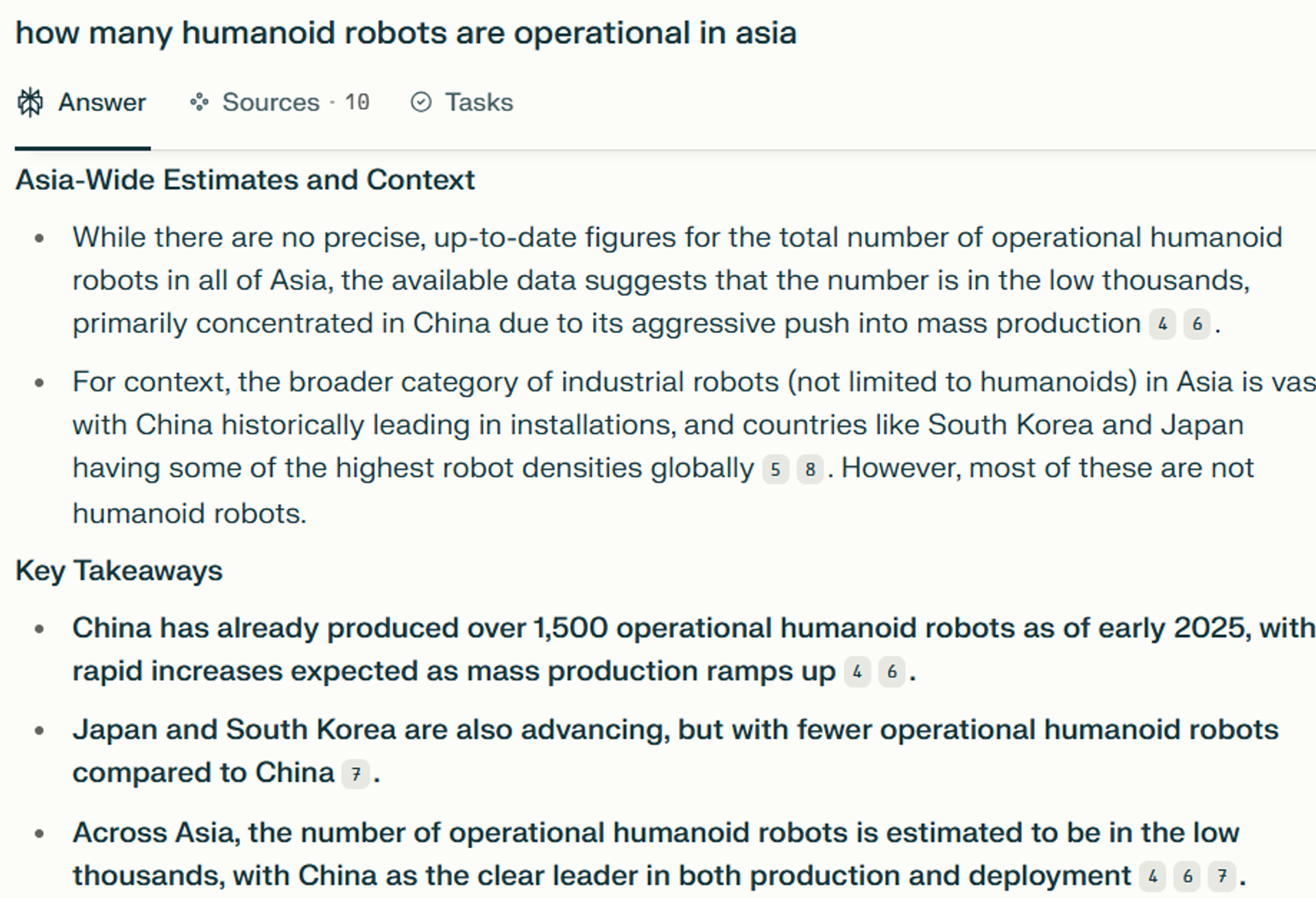
Task: Click the sources count number 10
Action: 357,102
